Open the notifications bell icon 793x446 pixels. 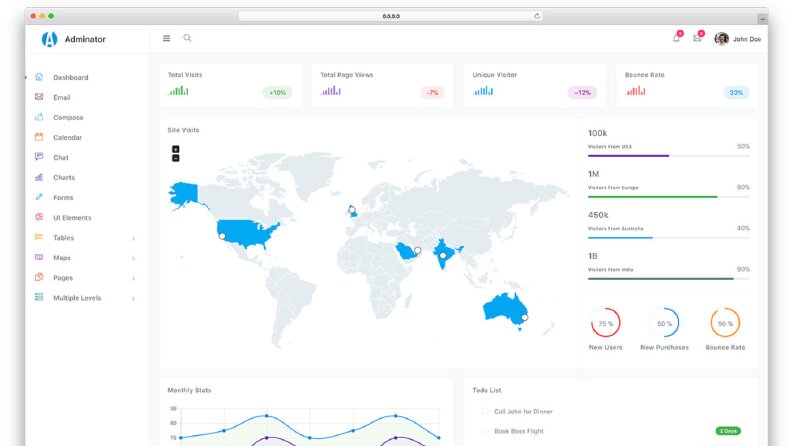[676, 38]
